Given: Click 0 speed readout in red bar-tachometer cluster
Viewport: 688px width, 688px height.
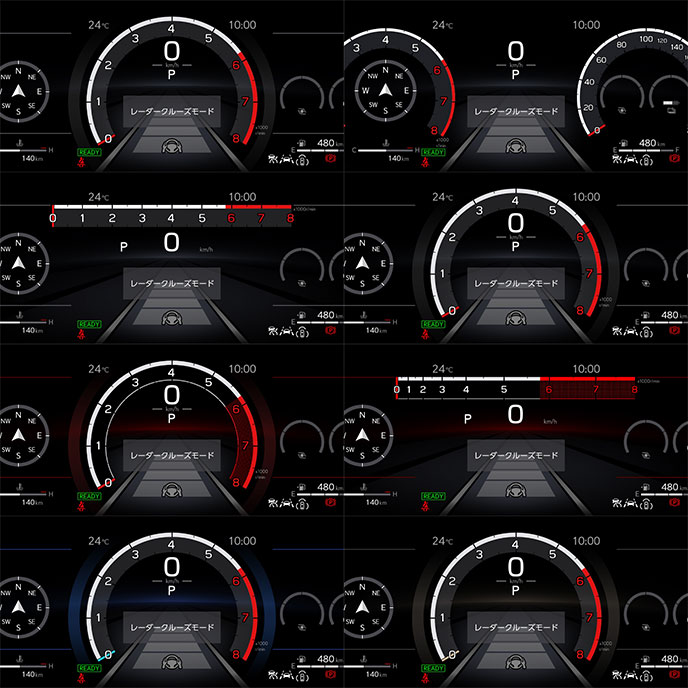Looking at the screenshot, I should 516,414.
